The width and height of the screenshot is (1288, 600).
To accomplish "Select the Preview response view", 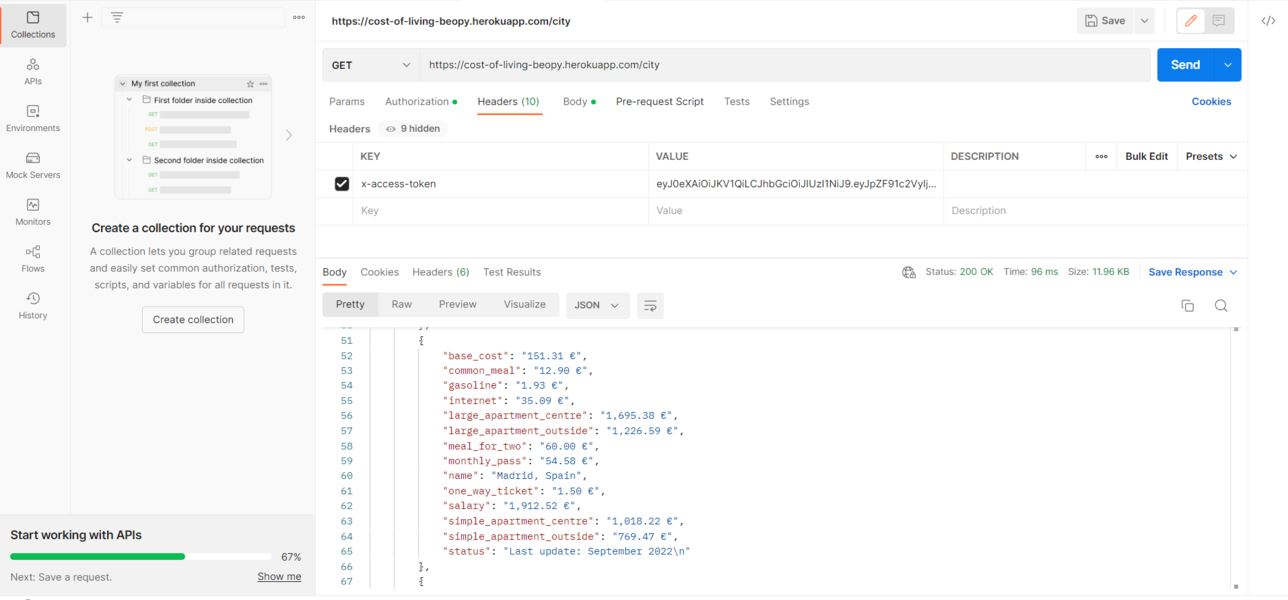I will coord(458,304).
